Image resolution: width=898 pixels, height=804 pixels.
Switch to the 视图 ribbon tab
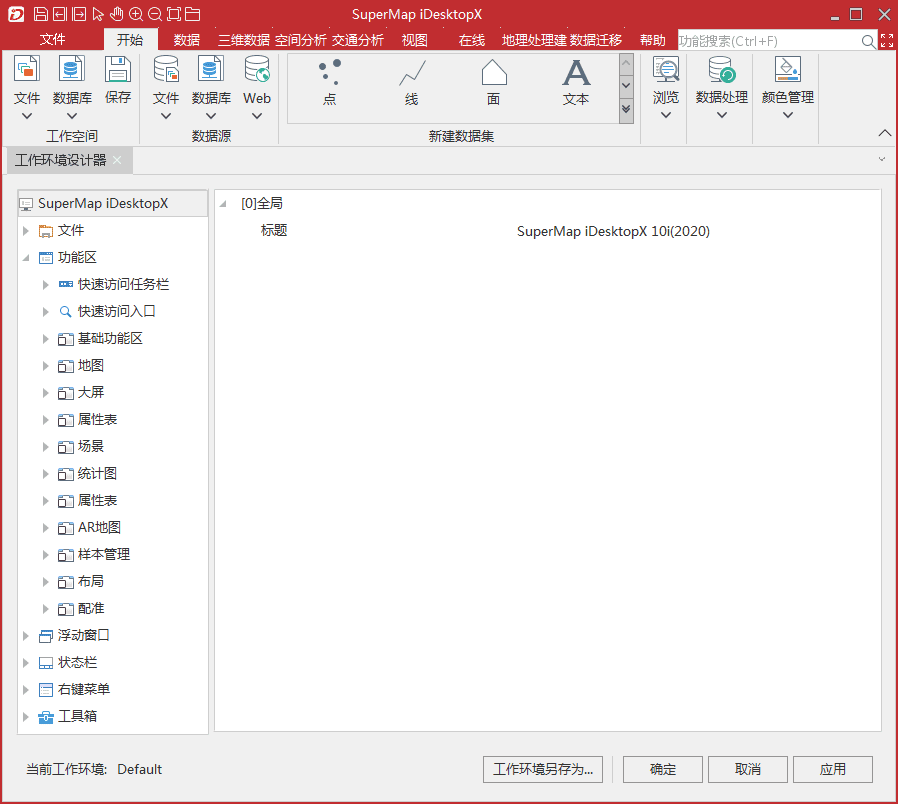pyautogui.click(x=415, y=40)
